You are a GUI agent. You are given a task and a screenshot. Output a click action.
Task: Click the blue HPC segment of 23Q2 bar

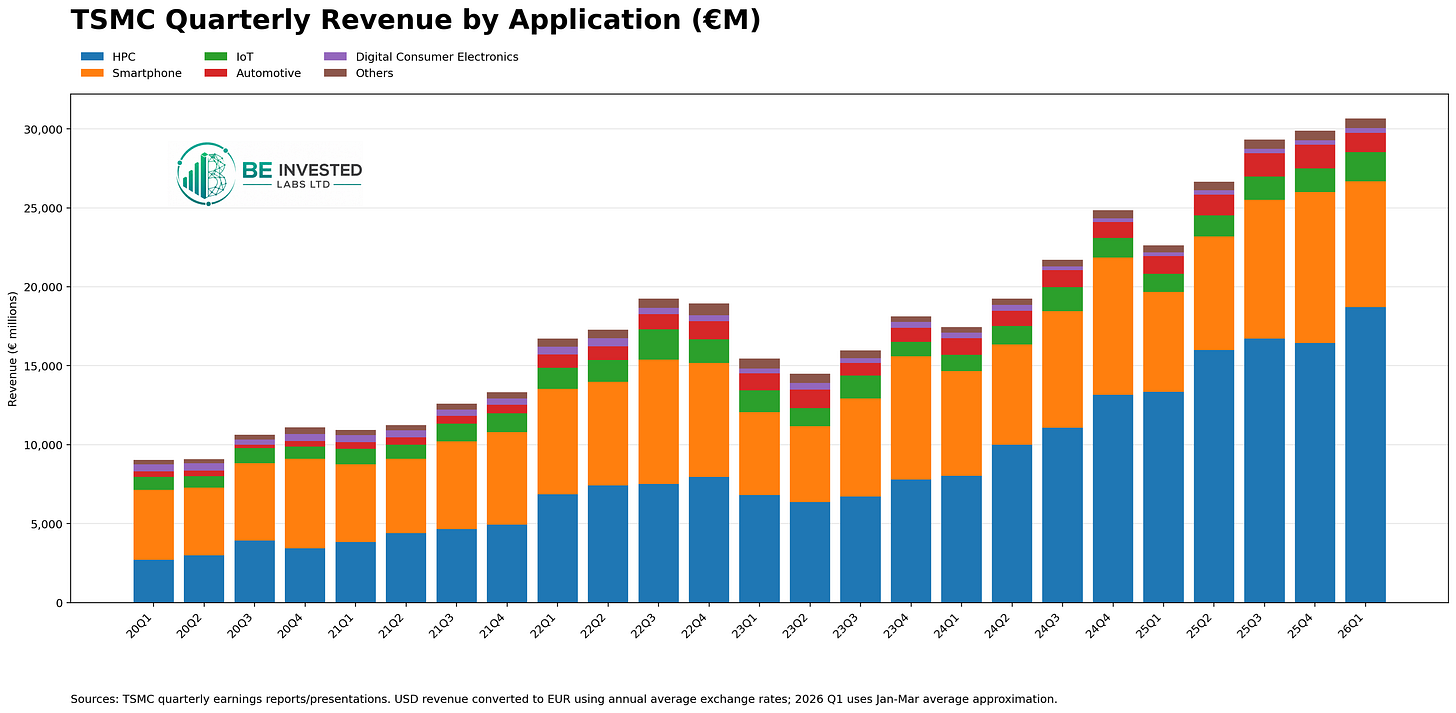click(810, 552)
